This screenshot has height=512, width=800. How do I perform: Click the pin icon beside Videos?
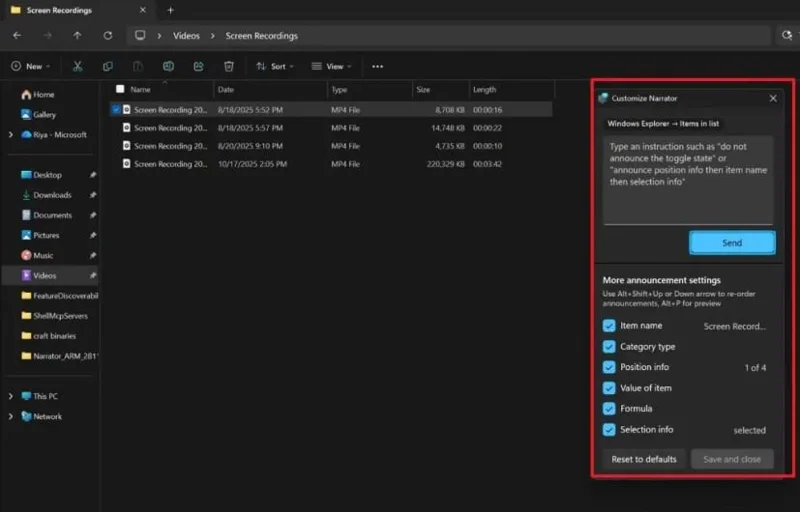pyautogui.click(x=93, y=275)
